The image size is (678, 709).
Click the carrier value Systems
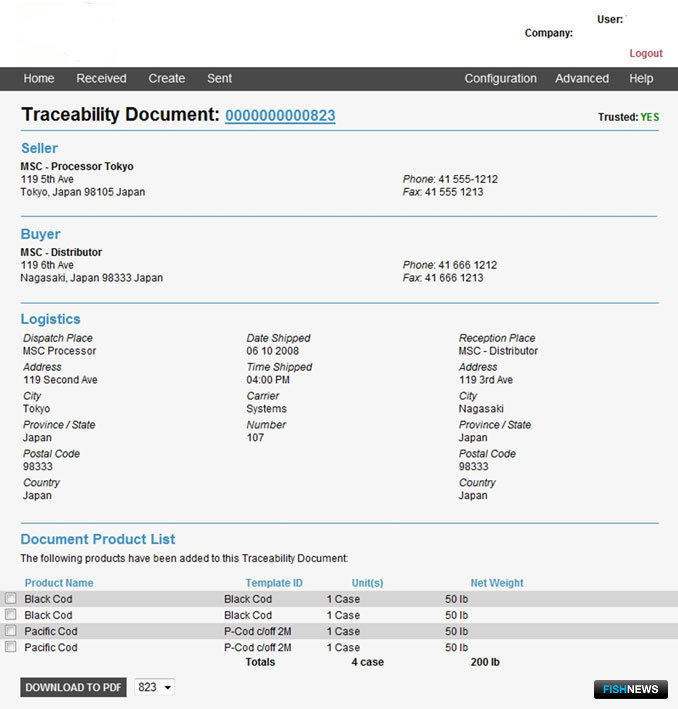266,409
